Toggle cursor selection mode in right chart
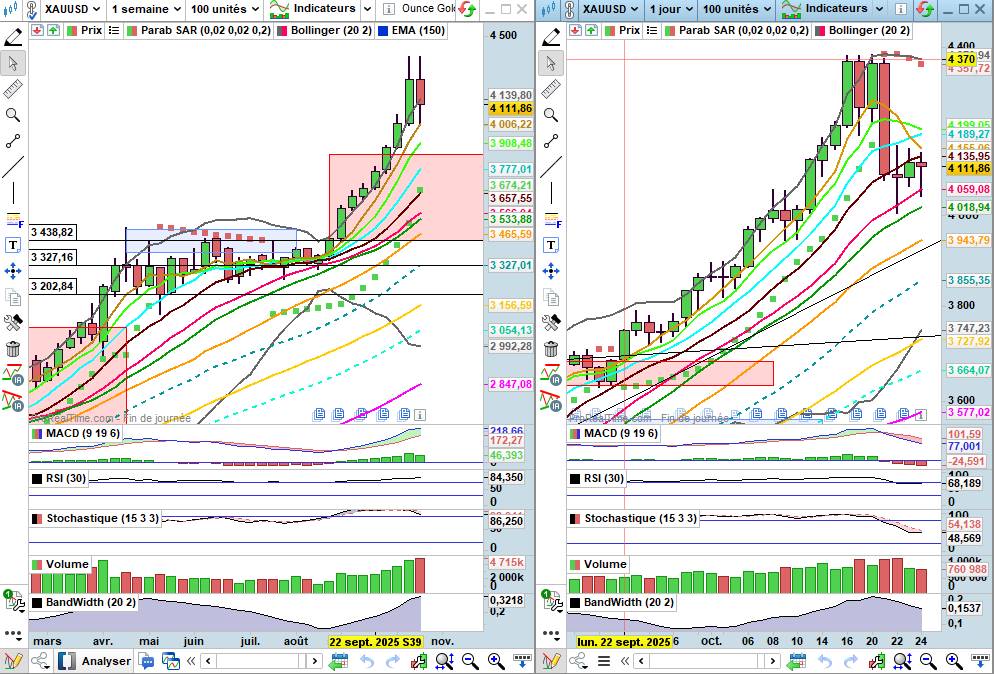 (551, 63)
